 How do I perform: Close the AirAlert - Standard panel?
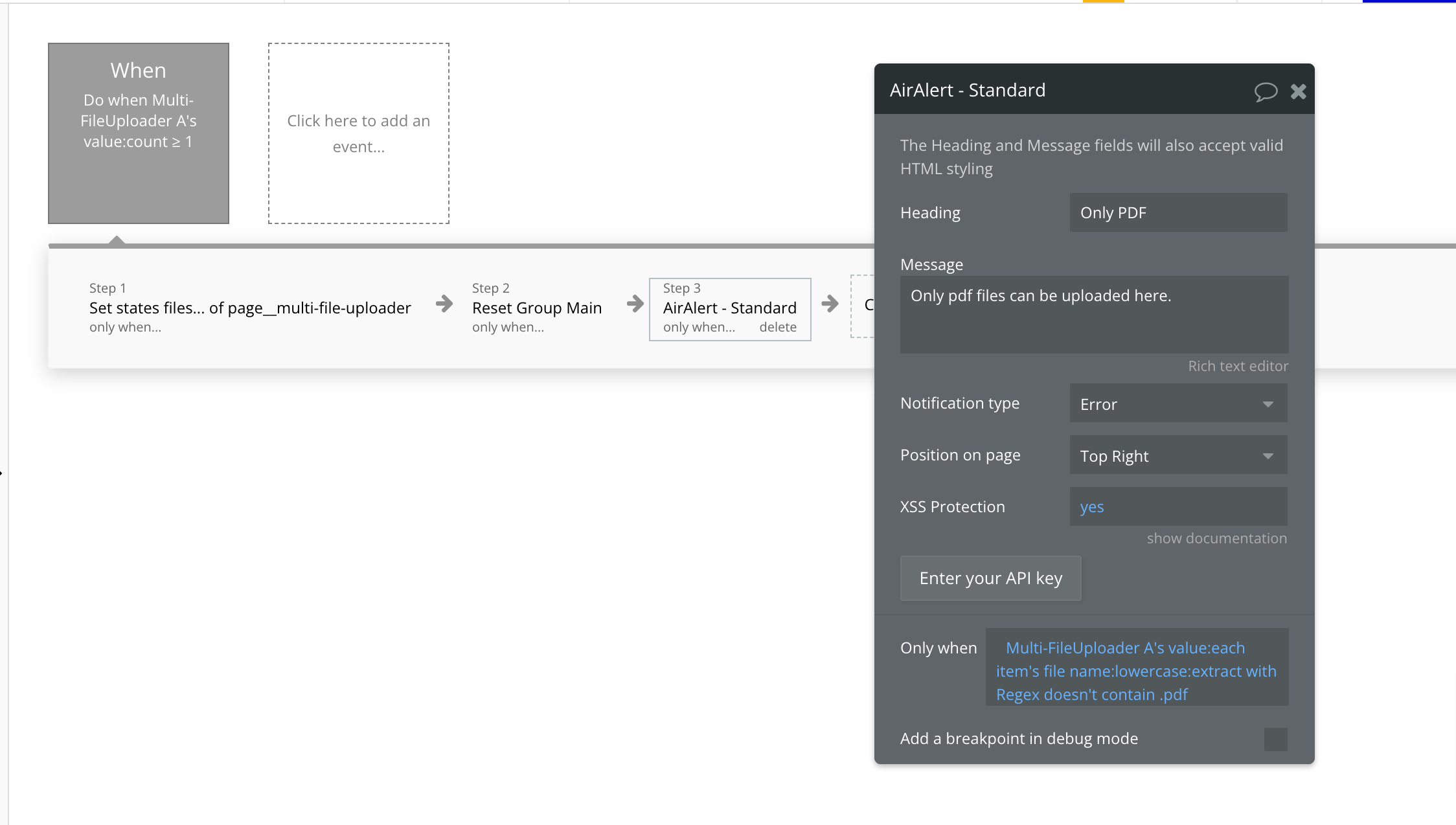(1299, 91)
